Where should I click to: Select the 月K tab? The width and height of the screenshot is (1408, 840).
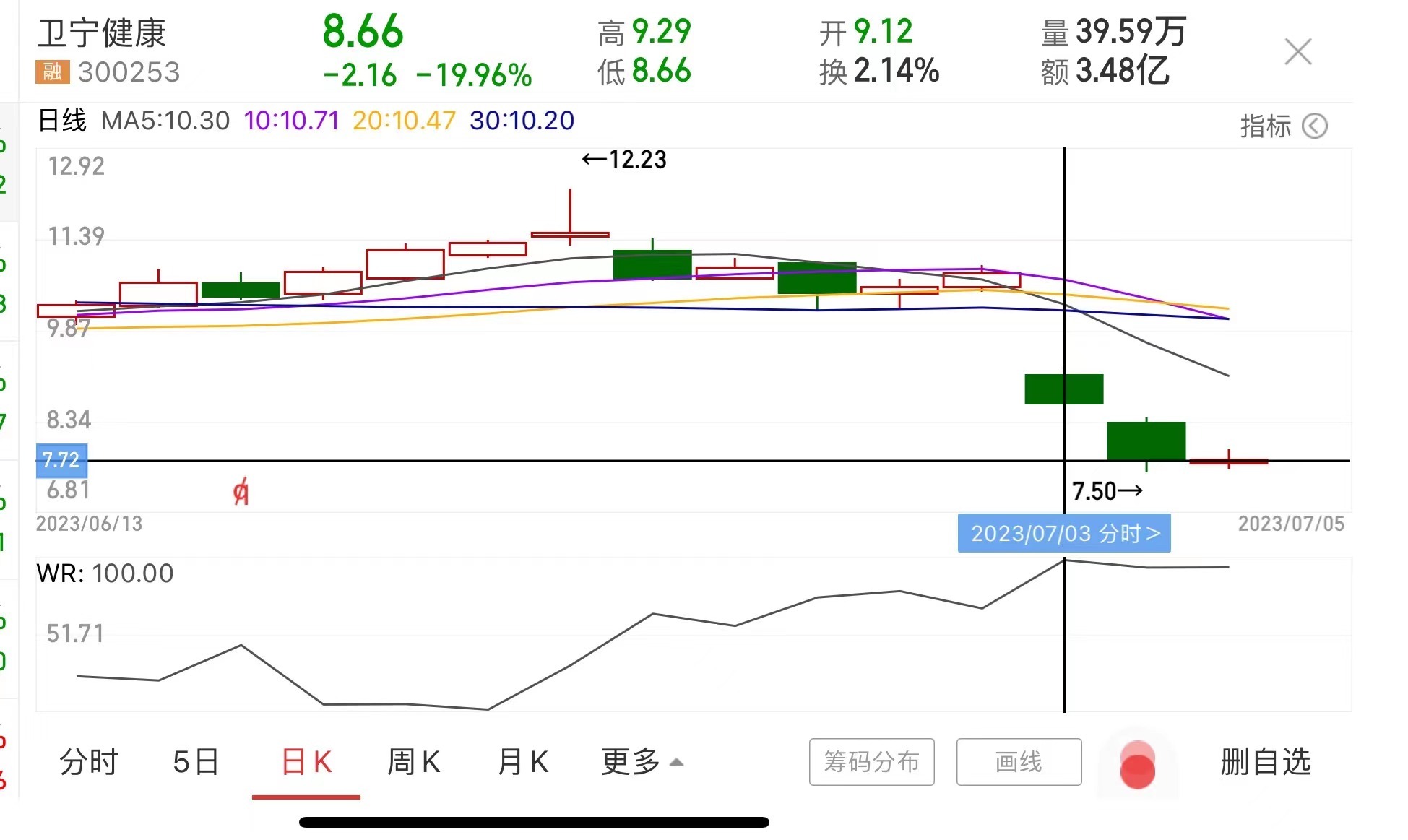[523, 762]
